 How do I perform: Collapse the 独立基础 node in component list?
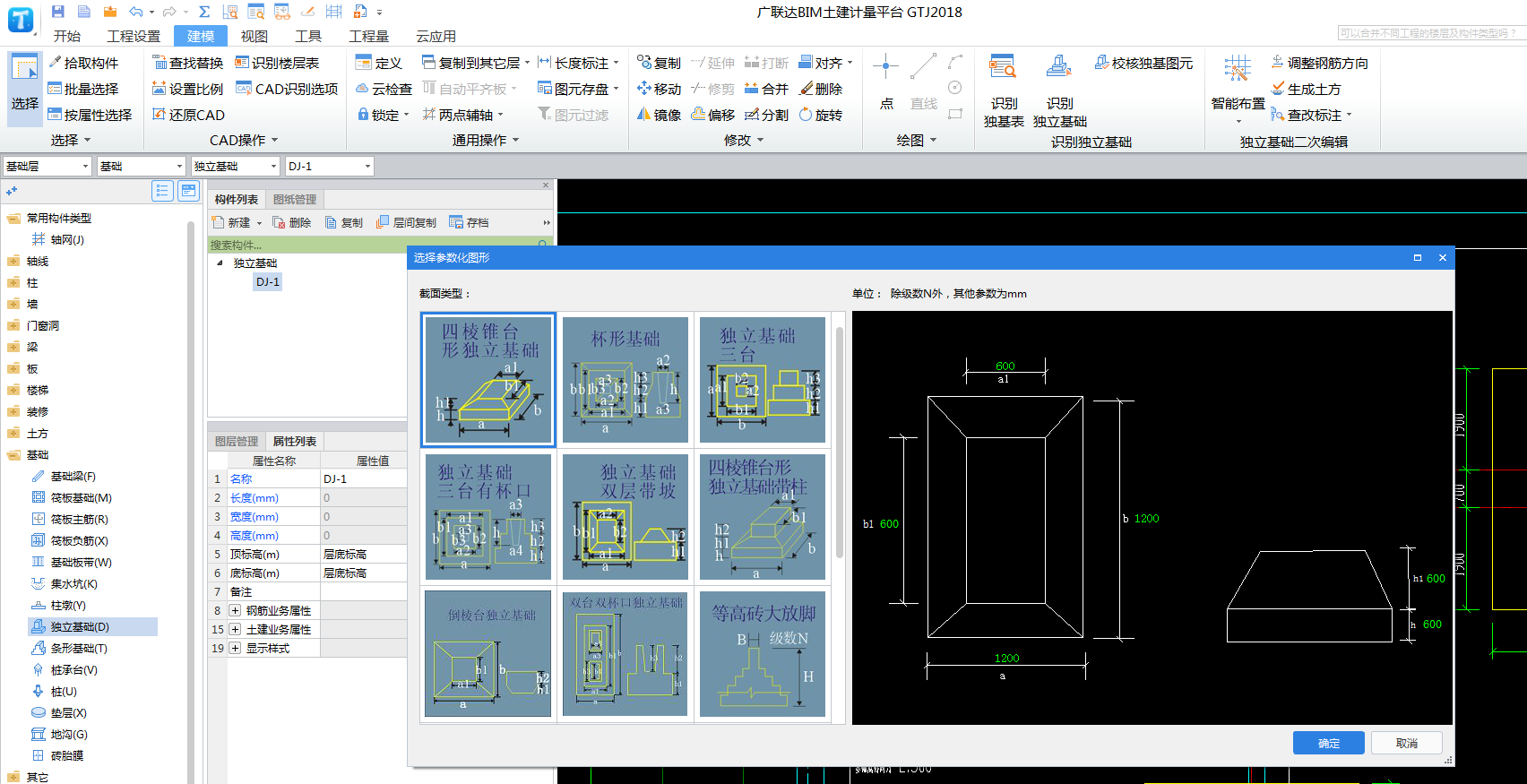tap(220, 263)
